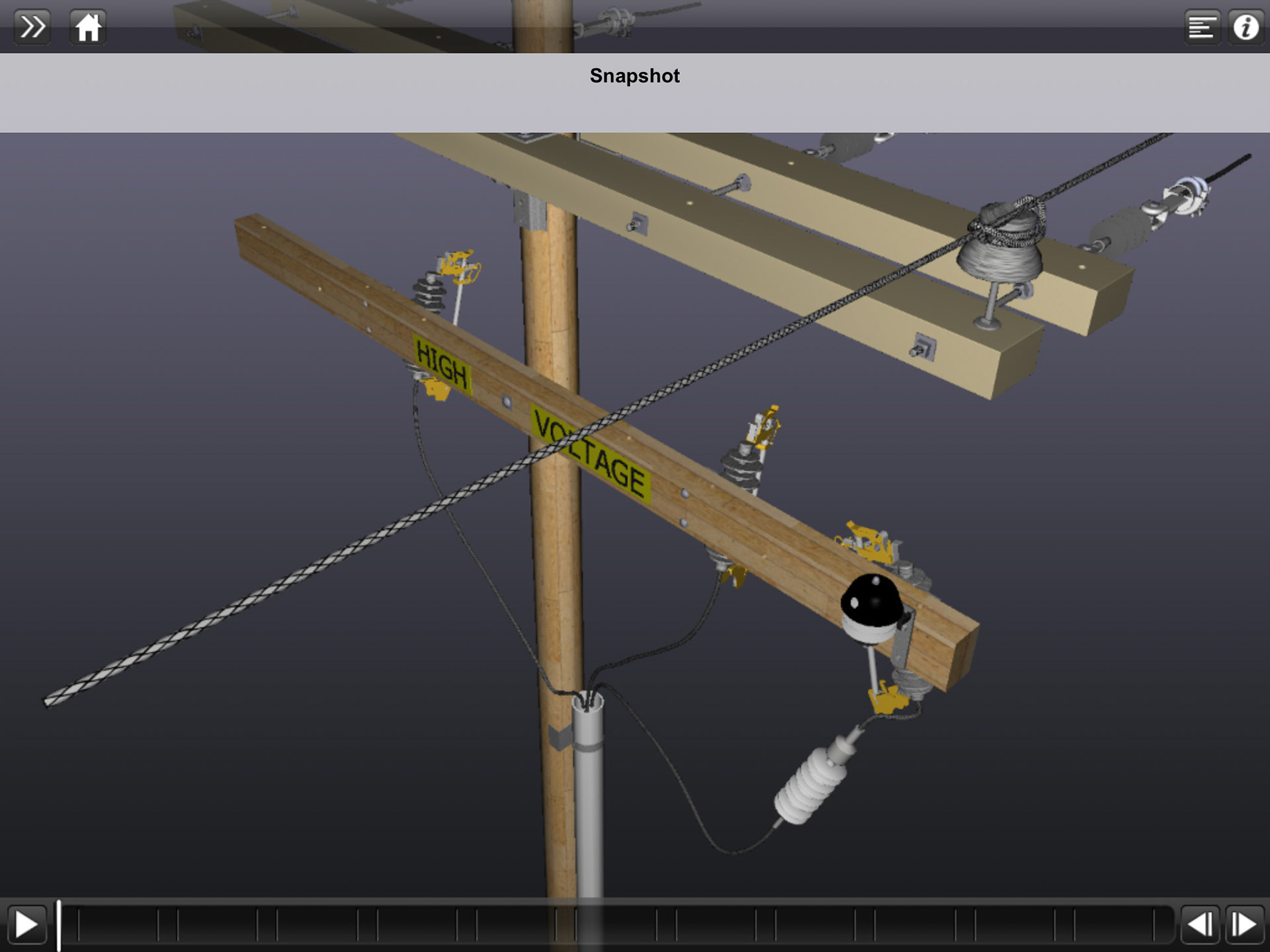The width and height of the screenshot is (1270, 952).
Task: Select the leftmost yellow cutout switch
Action: (459, 266)
